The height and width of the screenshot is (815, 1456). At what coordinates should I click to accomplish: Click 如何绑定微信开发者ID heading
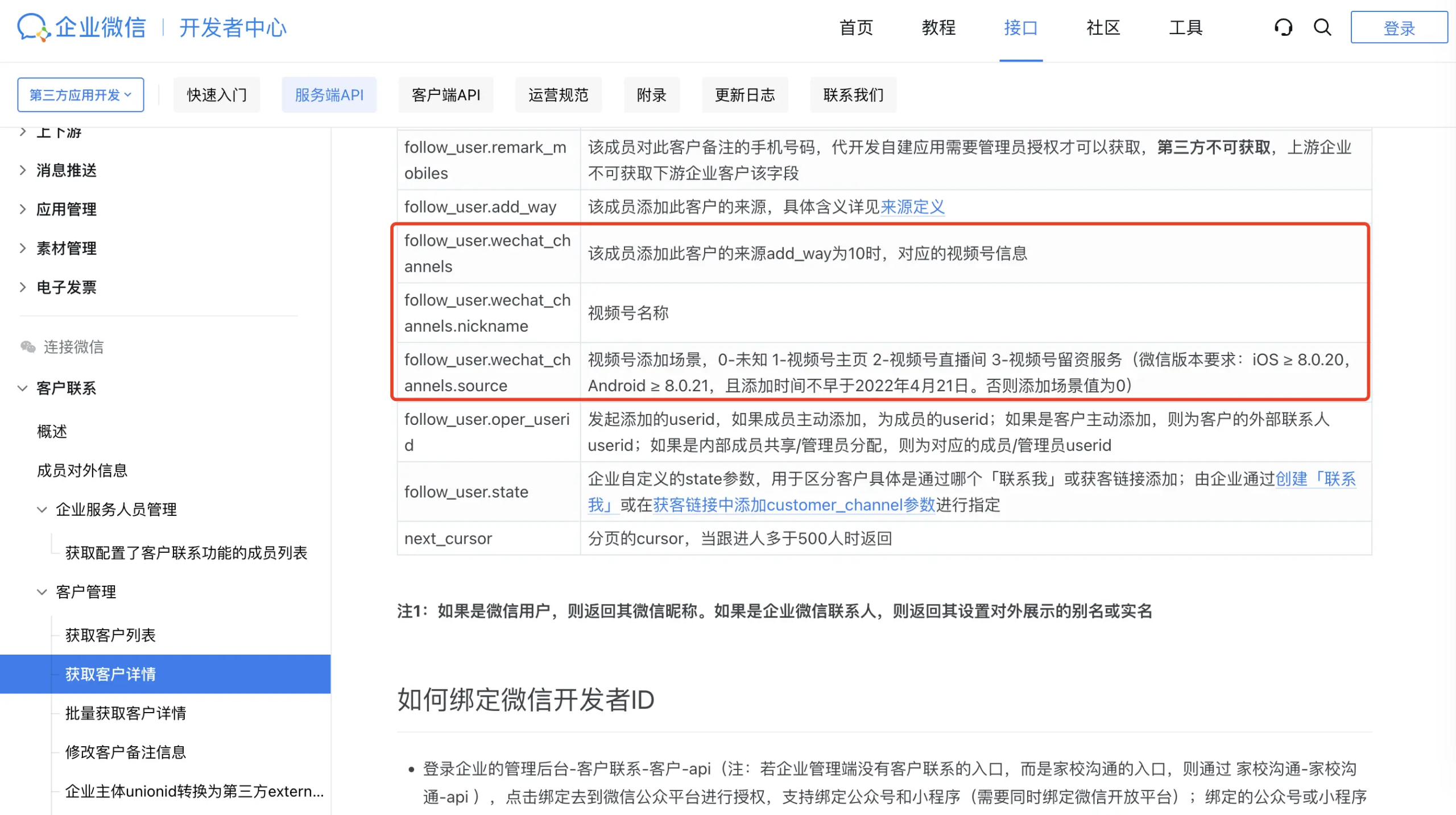click(526, 700)
